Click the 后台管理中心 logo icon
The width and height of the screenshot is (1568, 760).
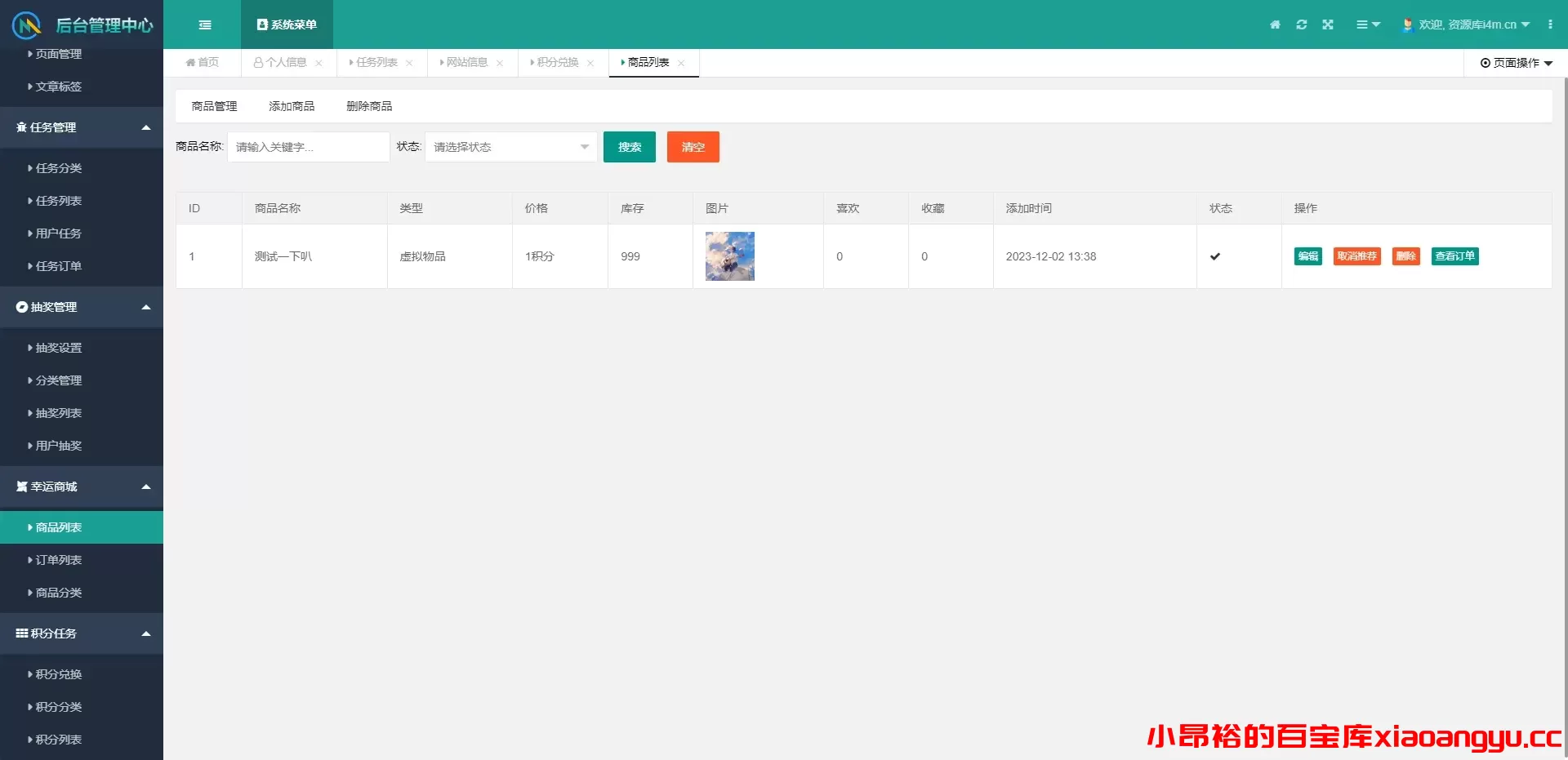(x=25, y=24)
